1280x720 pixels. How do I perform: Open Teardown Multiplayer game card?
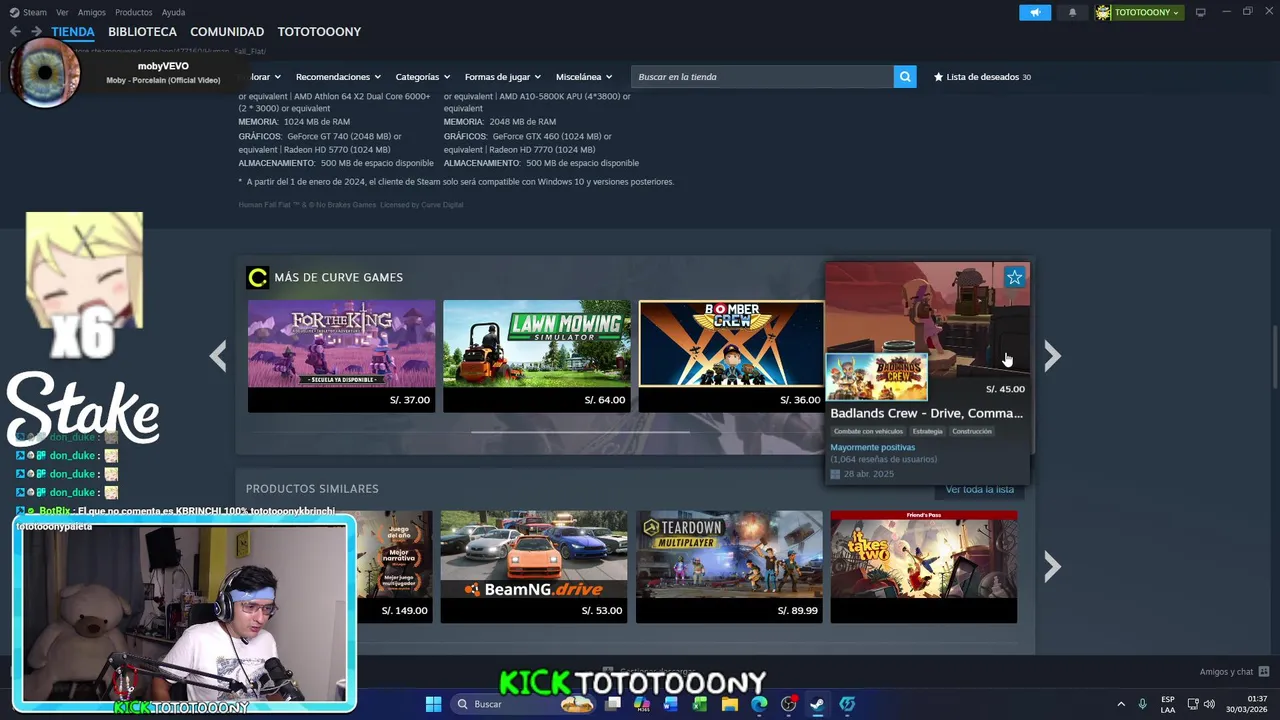729,567
